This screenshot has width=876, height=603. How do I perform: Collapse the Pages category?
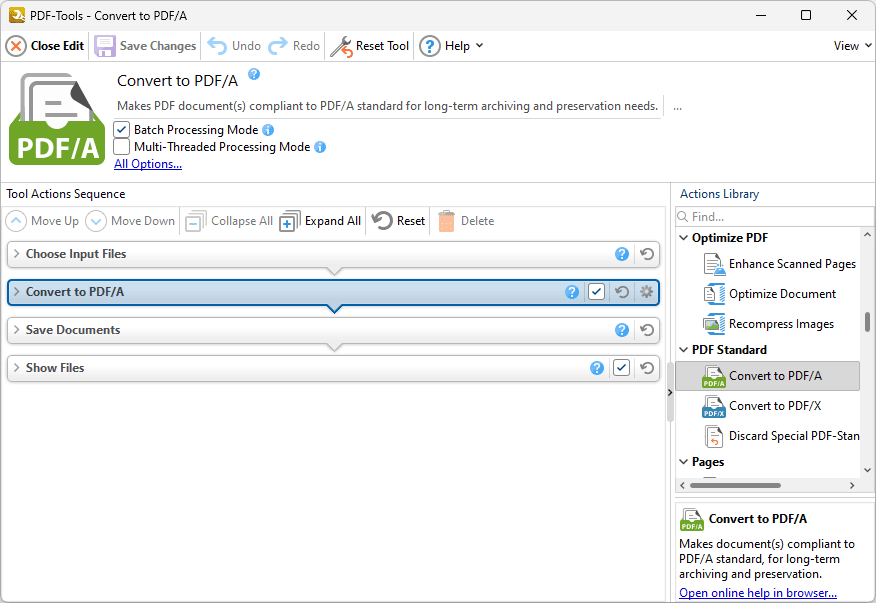click(x=683, y=462)
